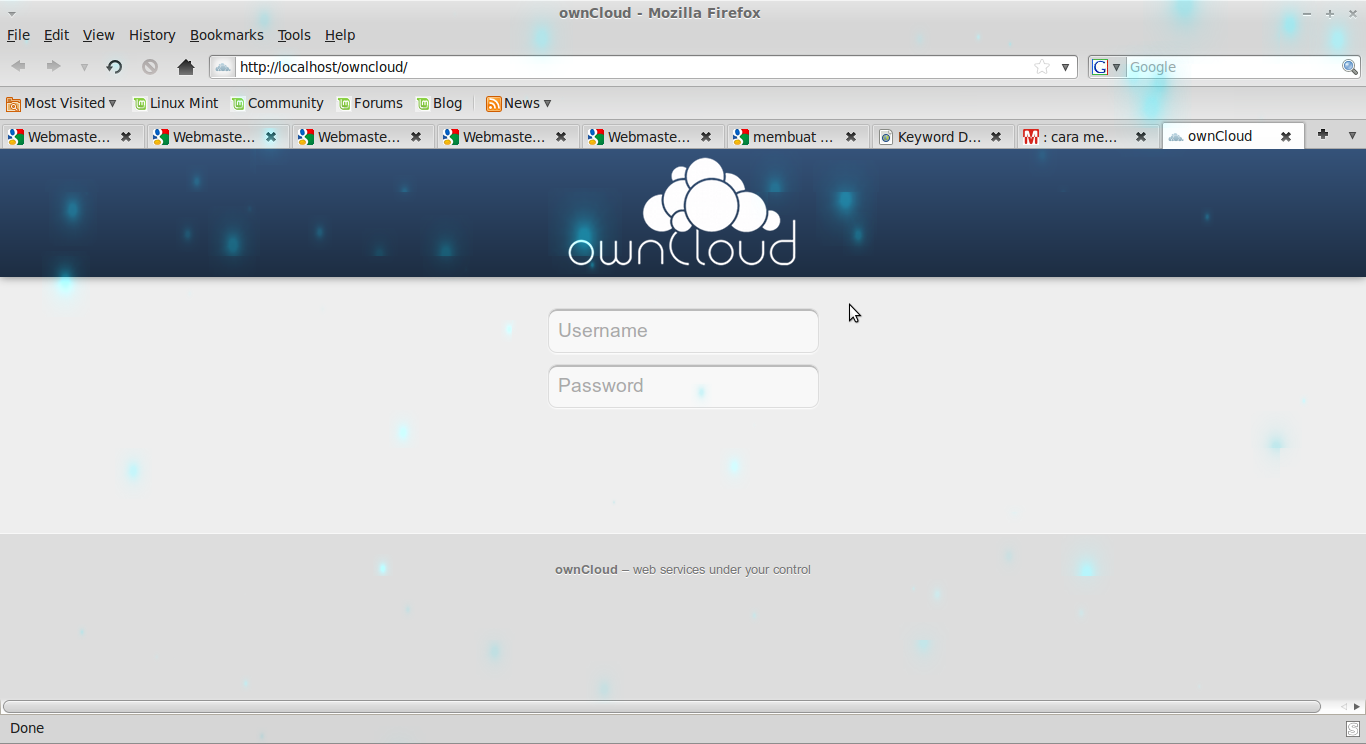Click the 'Done' status bar text
Image resolution: width=1366 pixels, height=744 pixels.
coord(27,729)
